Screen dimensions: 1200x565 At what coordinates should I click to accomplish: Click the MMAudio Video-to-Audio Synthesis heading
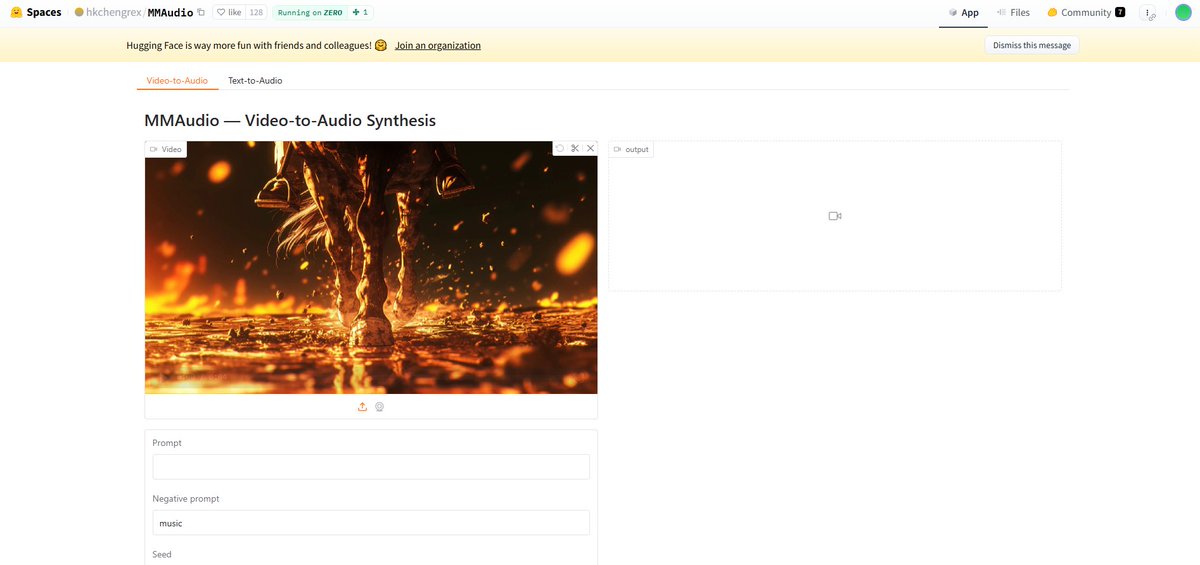[290, 120]
